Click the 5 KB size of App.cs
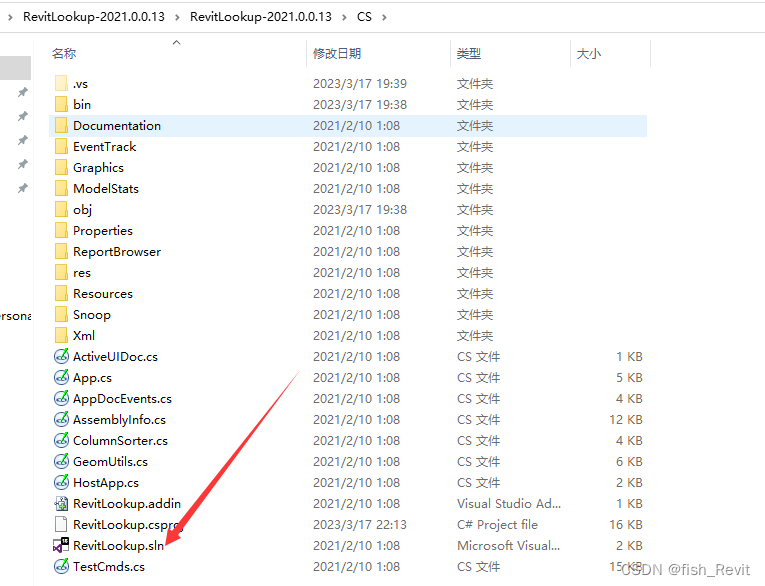765x586 pixels. coord(629,378)
